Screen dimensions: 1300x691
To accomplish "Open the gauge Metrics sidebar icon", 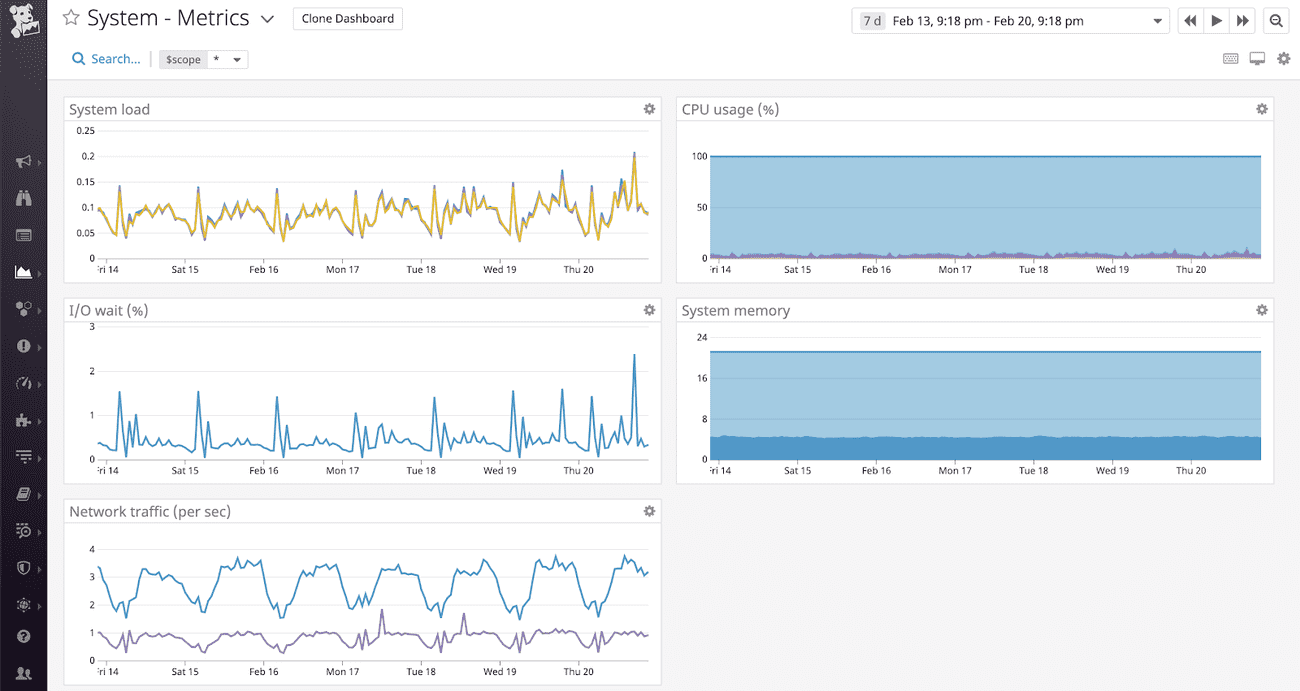I will coord(24,383).
